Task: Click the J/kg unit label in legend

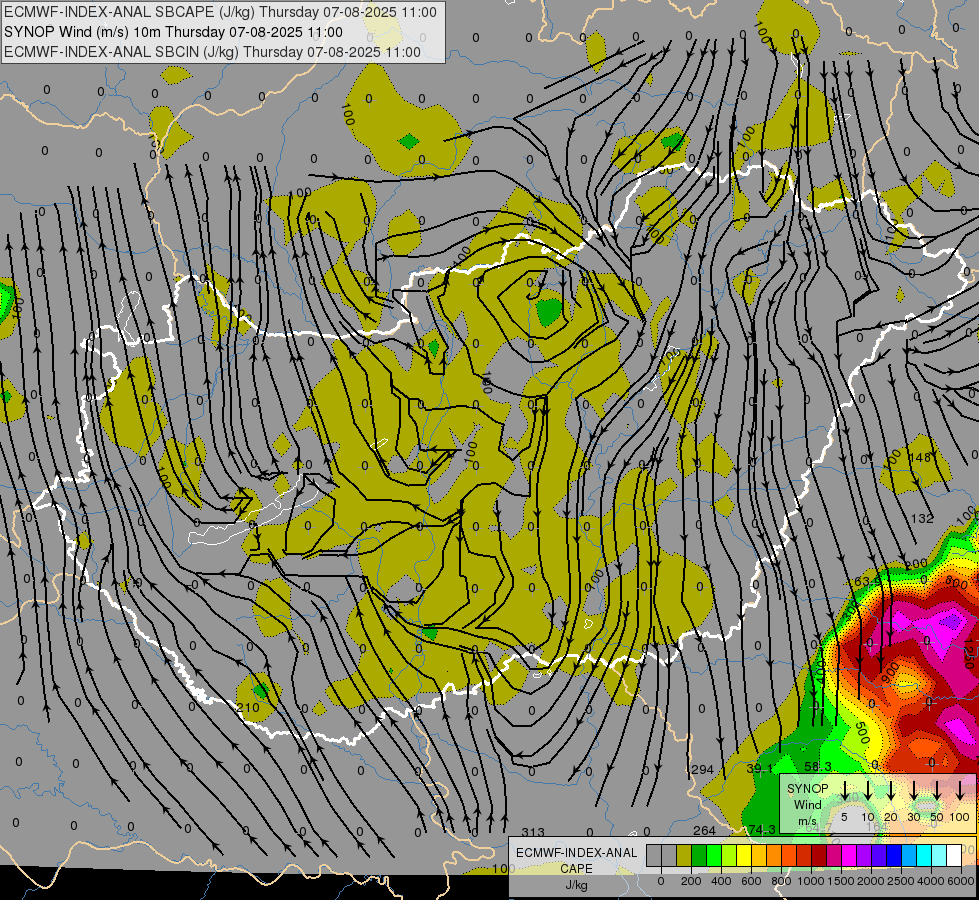Action: point(576,885)
